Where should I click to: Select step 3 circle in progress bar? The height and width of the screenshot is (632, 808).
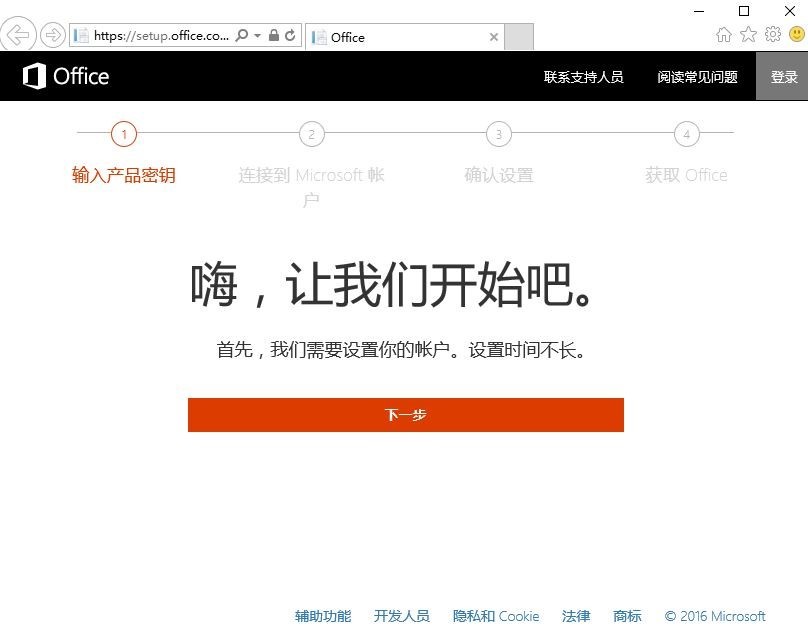point(499,134)
